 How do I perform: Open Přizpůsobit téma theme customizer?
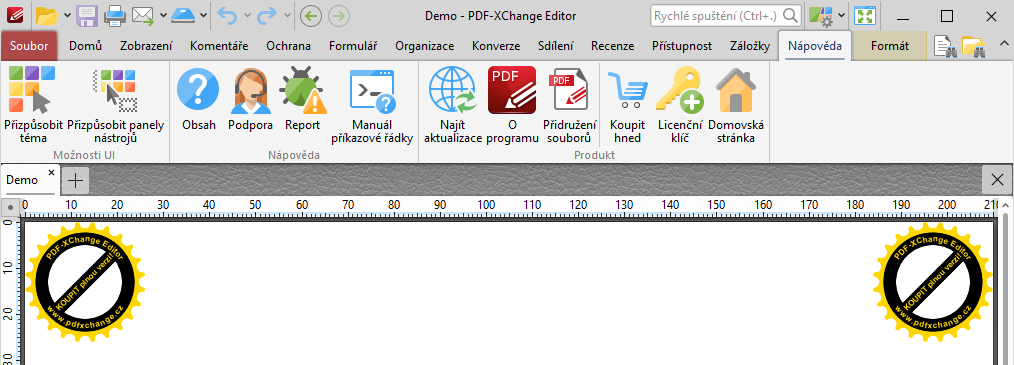click(33, 105)
